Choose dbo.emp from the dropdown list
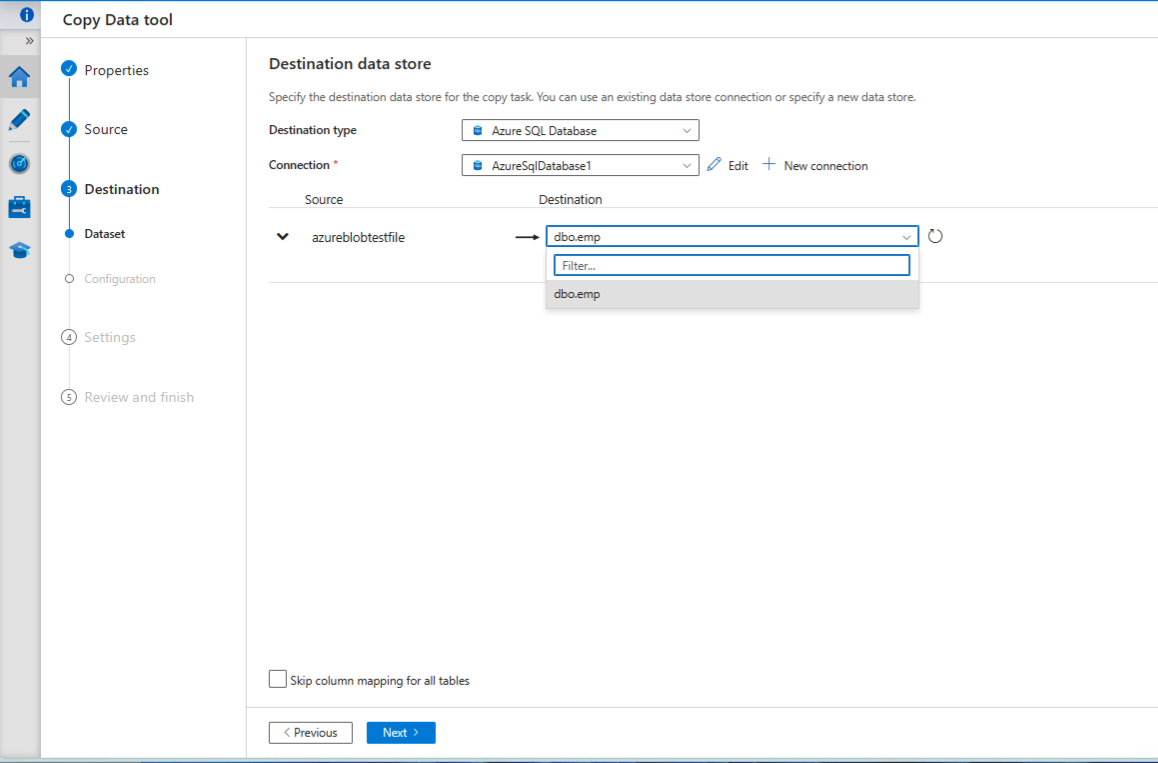Image resolution: width=1158 pixels, height=763 pixels. [x=732, y=294]
